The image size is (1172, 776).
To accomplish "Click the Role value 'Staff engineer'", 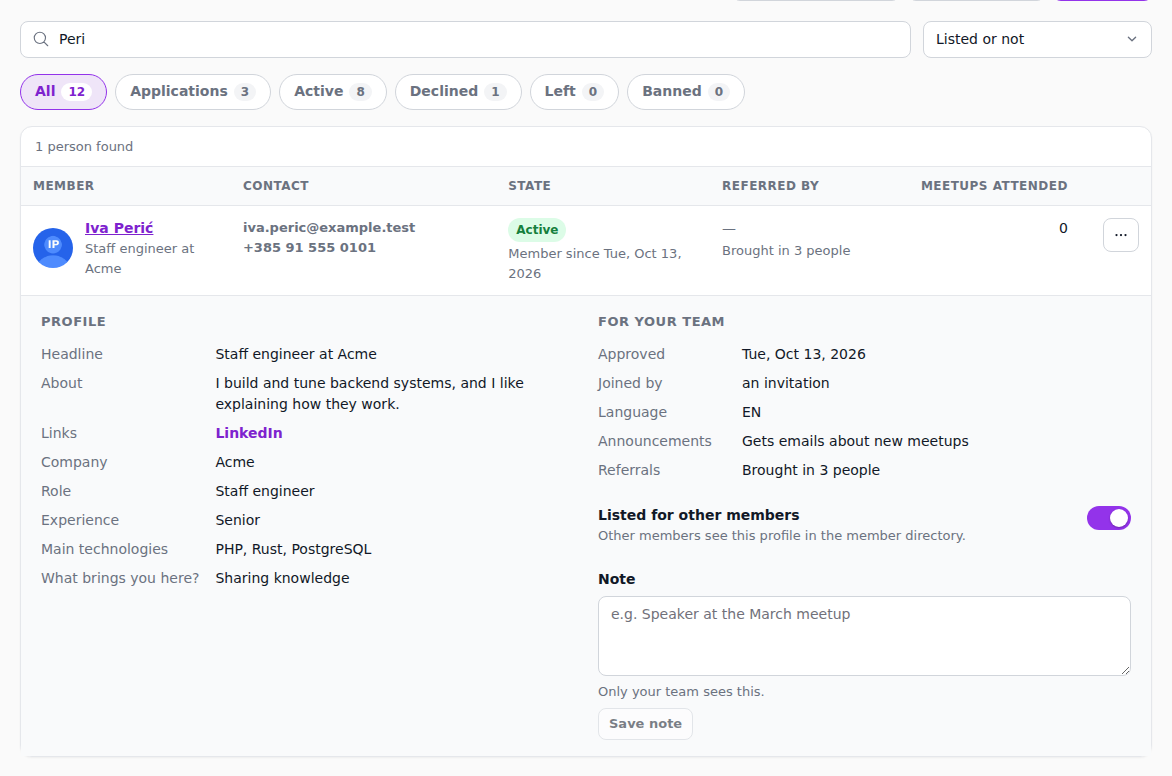I will click(x=265, y=491).
